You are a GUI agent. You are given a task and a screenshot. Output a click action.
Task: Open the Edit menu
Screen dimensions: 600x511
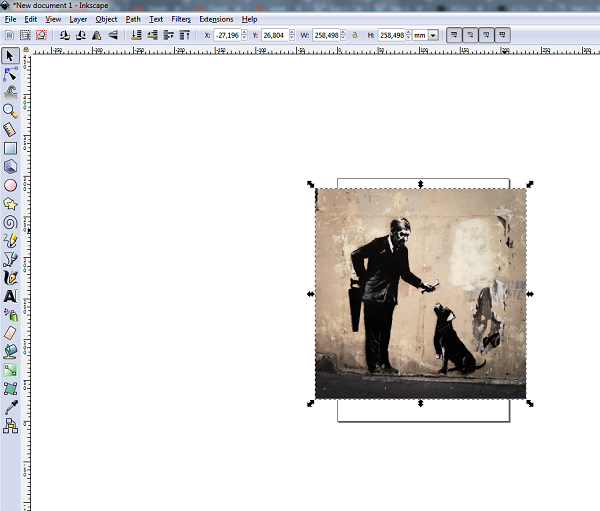coord(30,19)
